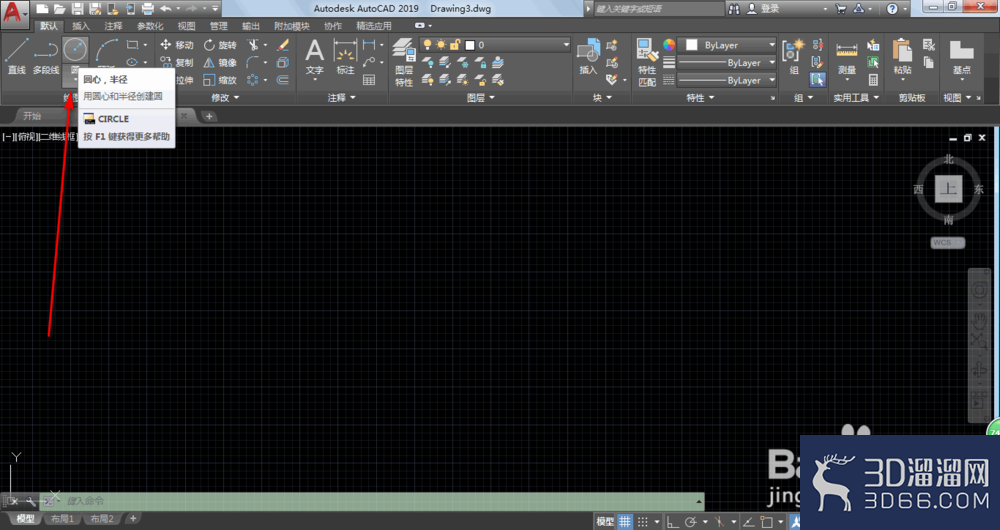Open the lineweight ByLayer dropdown
Screen dimensions: 1000x530
coord(727,63)
